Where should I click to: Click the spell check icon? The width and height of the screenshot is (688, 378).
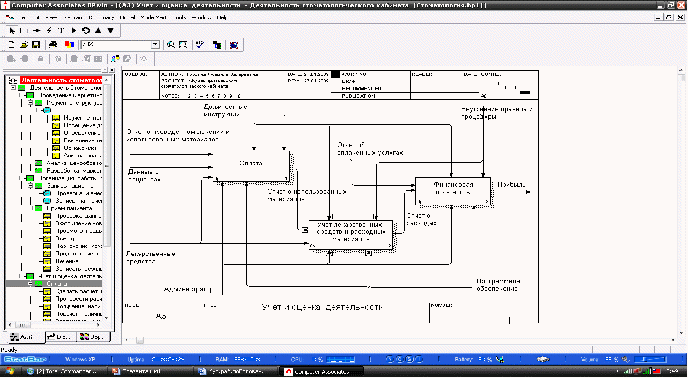[200, 45]
